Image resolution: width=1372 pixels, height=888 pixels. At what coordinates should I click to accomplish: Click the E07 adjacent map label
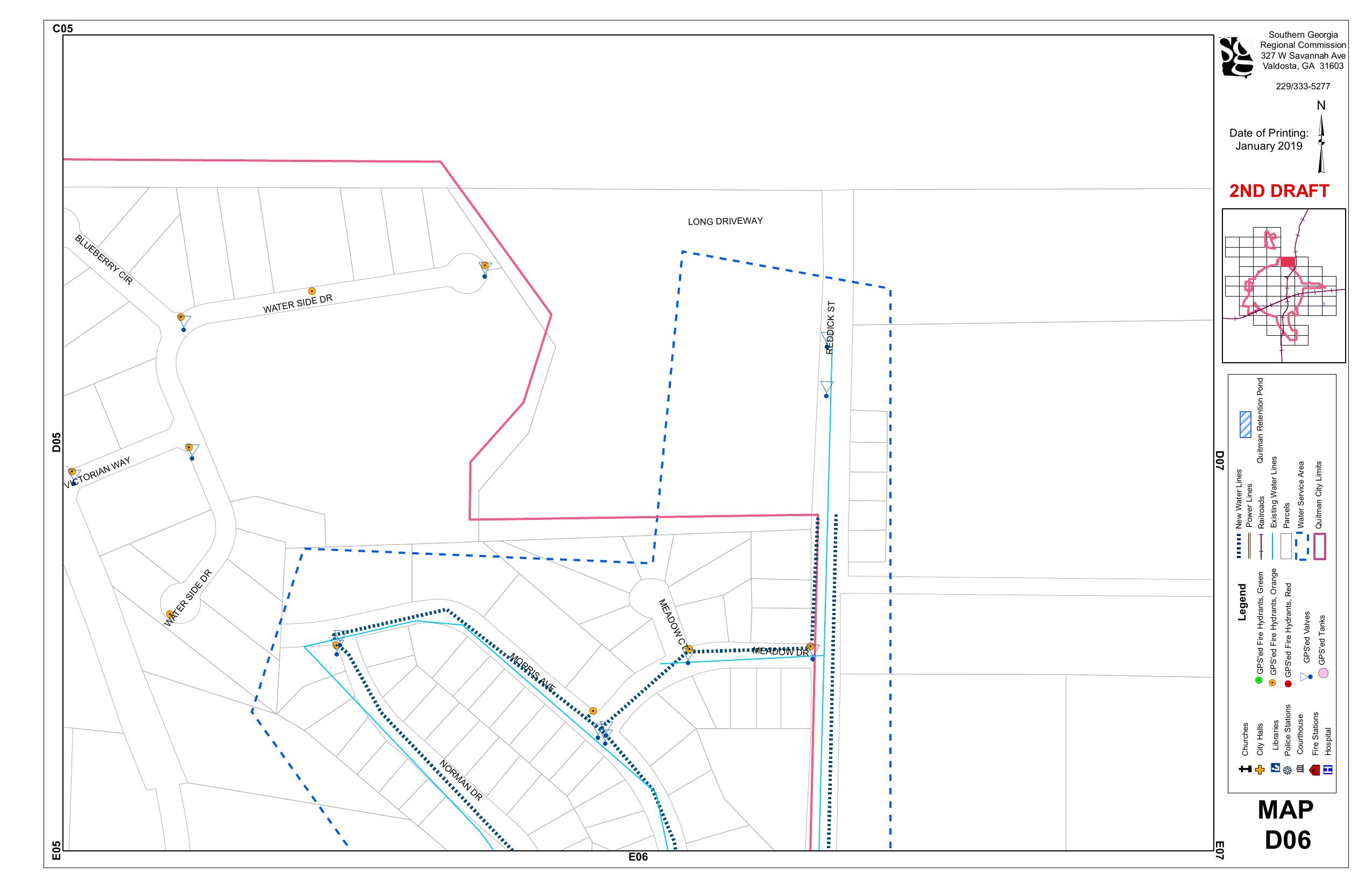pyautogui.click(x=1220, y=850)
